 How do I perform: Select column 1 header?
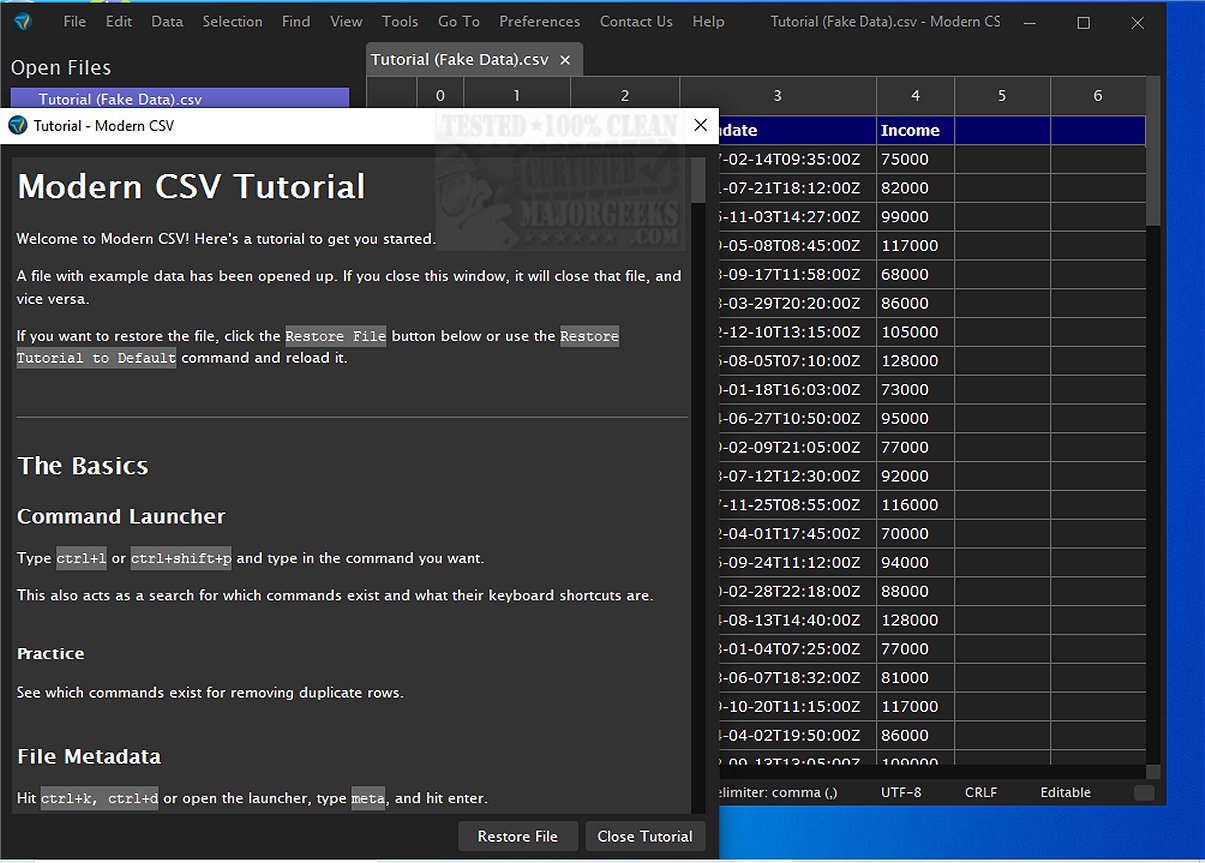click(x=517, y=96)
